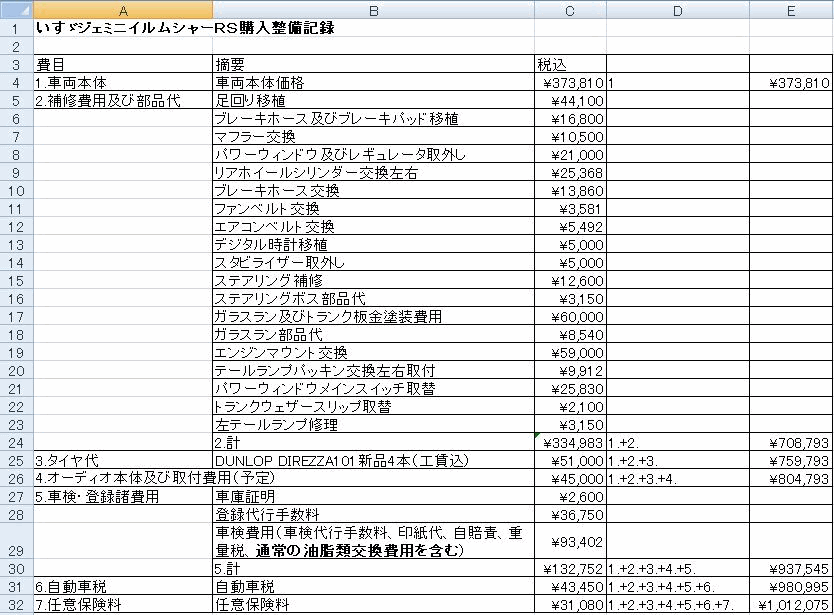Image resolution: width=834 pixels, height=615 pixels.
Task: Select column E header
Action: pos(791,10)
